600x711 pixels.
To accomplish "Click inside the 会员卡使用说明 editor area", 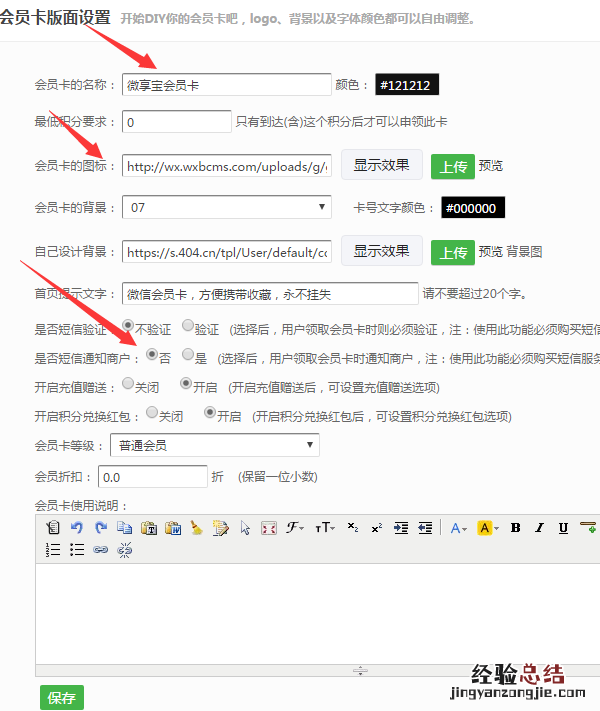I will pos(317,614).
